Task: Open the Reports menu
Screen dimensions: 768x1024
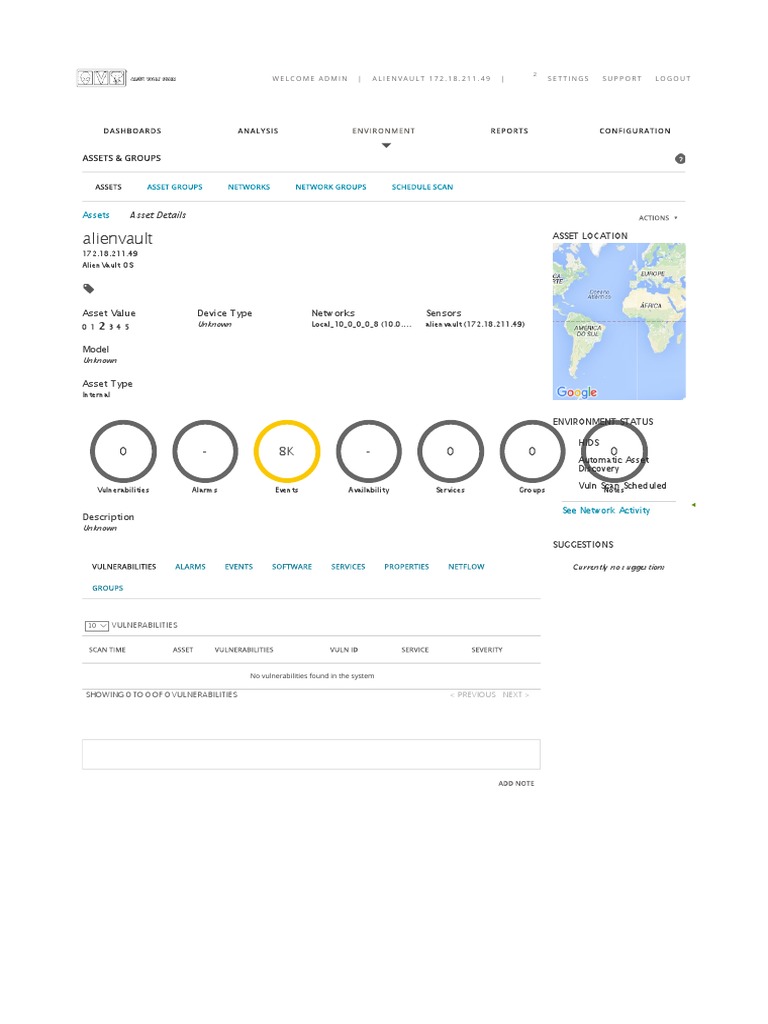Action: pyautogui.click(x=509, y=131)
